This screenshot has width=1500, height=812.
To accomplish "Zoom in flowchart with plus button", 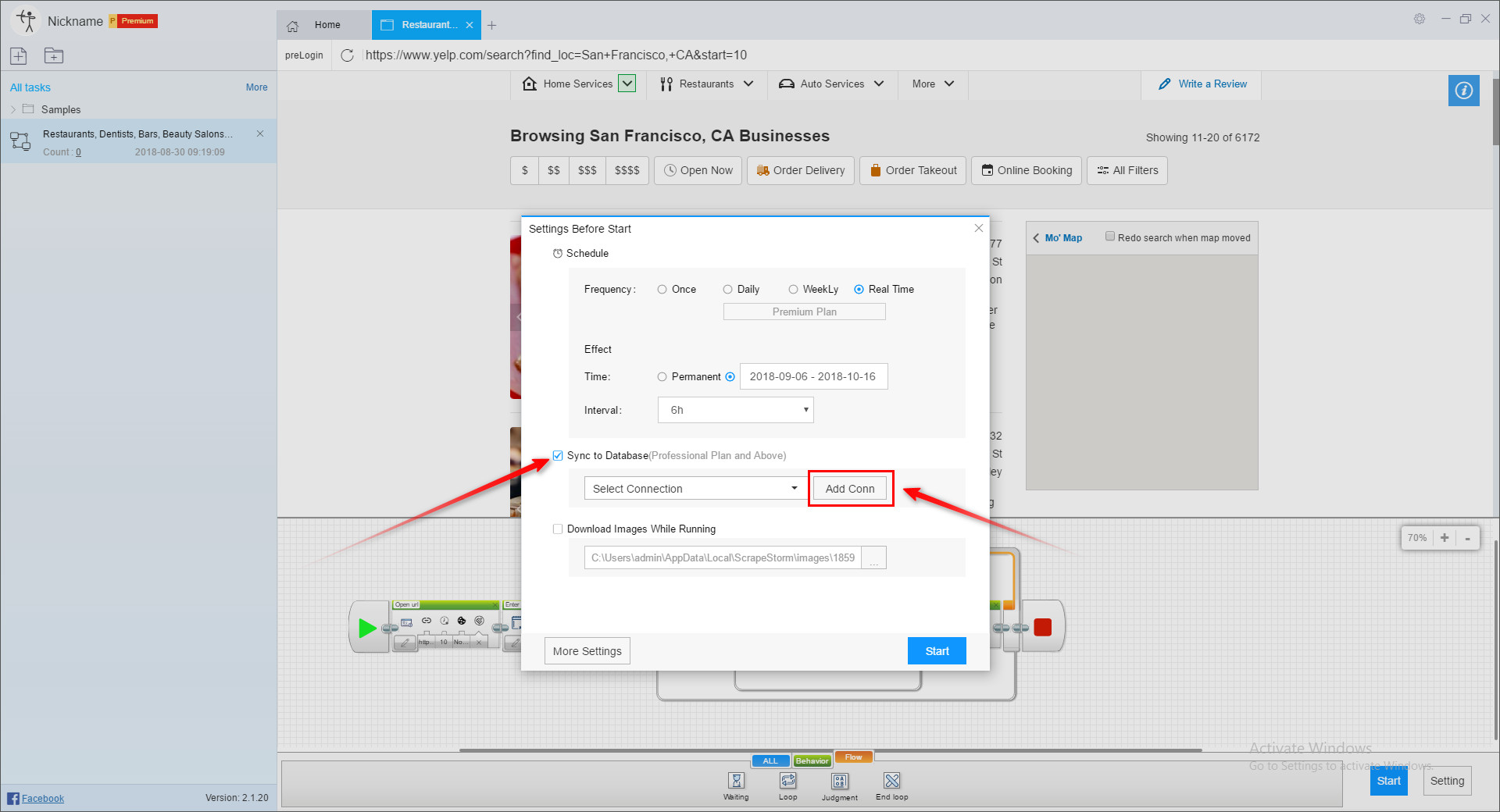I will pyautogui.click(x=1445, y=538).
